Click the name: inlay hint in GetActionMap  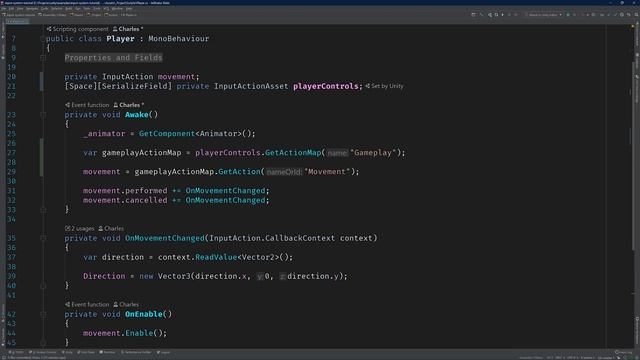tap(337, 153)
